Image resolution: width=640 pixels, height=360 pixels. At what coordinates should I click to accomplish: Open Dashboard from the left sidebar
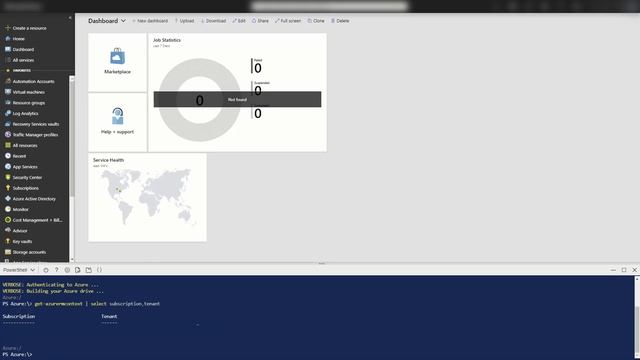(x=20, y=49)
